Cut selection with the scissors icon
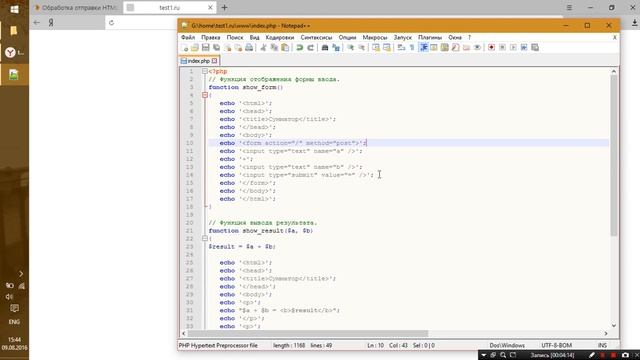The height and width of the screenshot is (360, 640). [x=263, y=48]
